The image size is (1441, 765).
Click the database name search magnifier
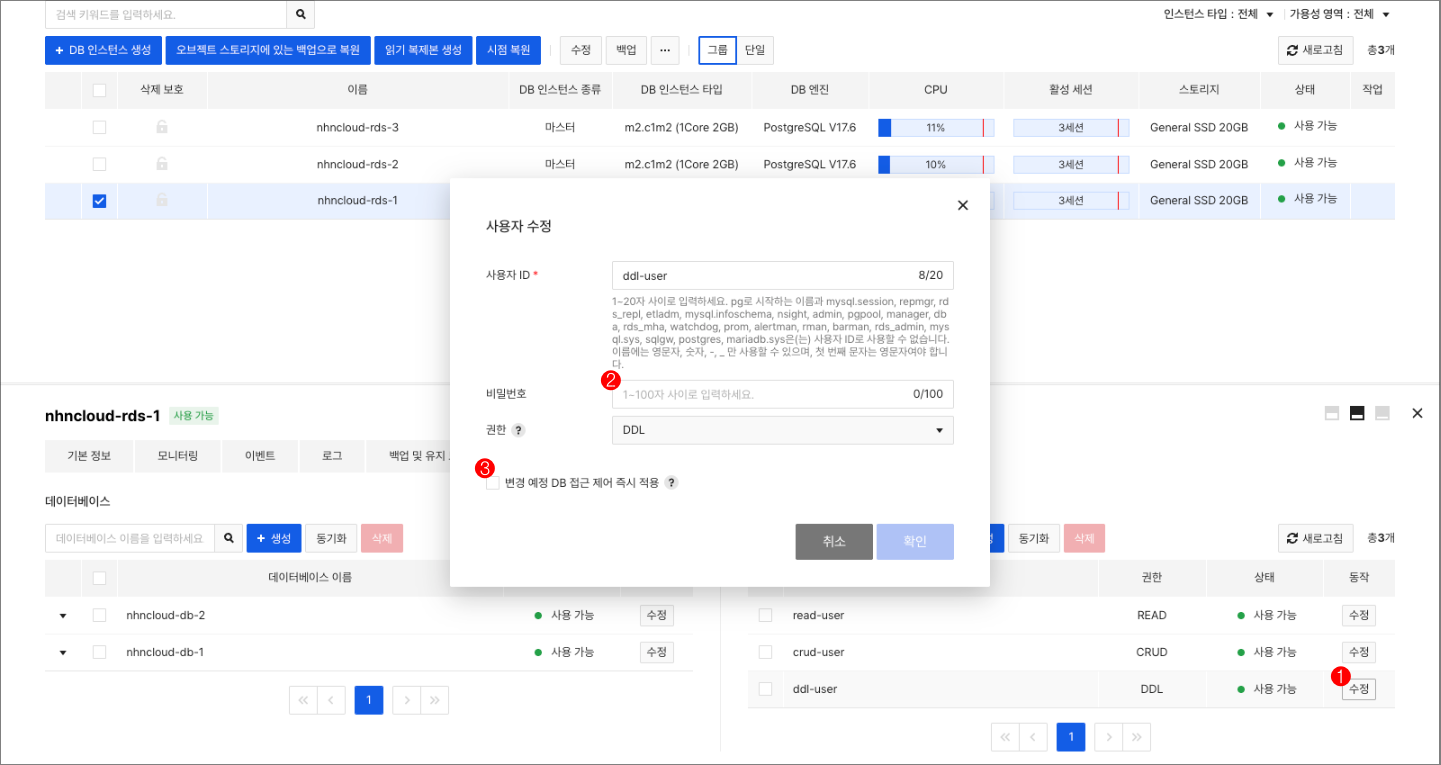tap(229, 537)
